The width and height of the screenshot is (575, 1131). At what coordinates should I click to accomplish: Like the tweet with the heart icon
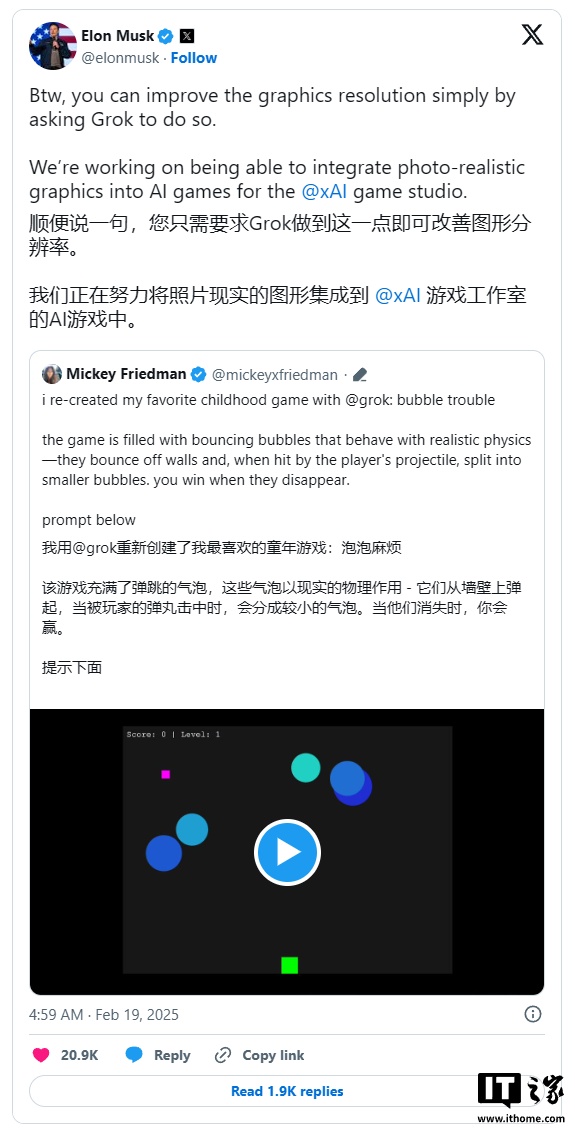point(42,1055)
